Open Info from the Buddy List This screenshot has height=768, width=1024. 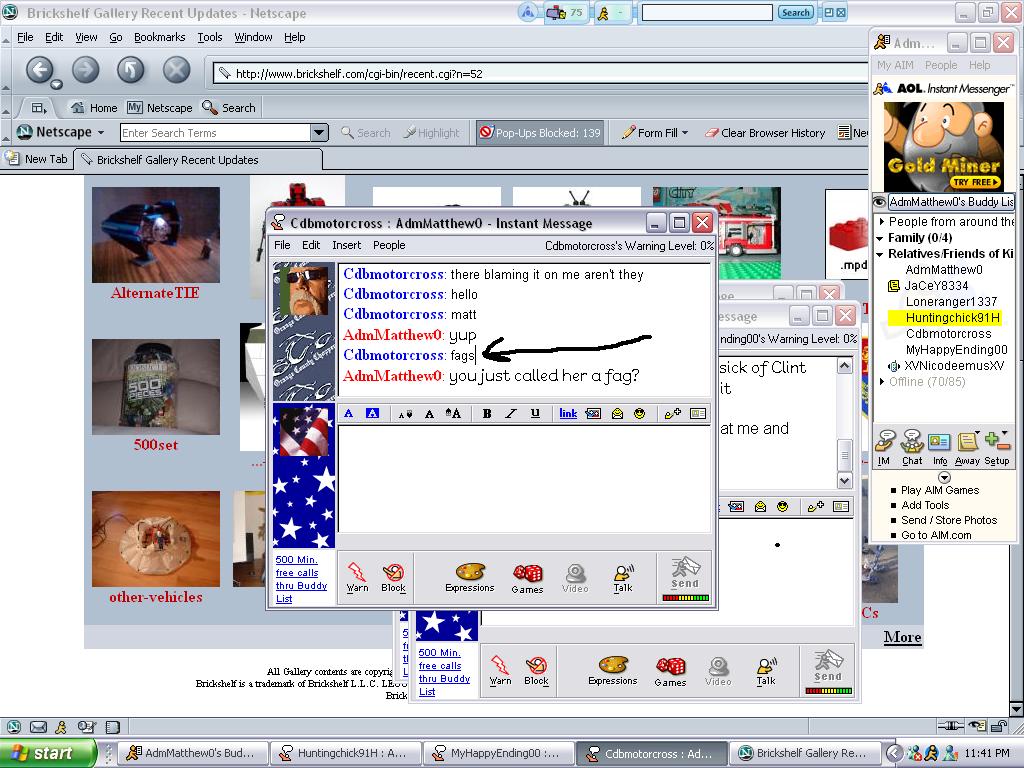pyautogui.click(x=940, y=447)
